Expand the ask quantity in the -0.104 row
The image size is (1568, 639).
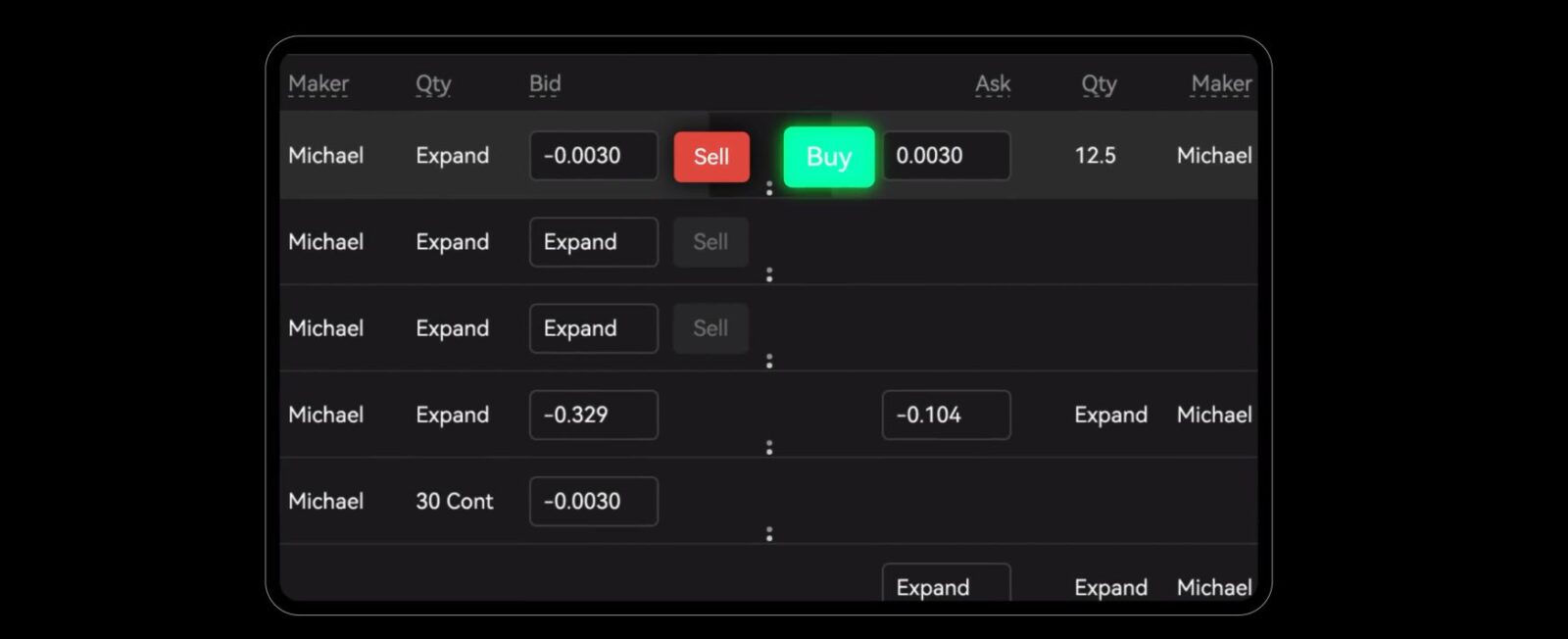[1110, 415]
